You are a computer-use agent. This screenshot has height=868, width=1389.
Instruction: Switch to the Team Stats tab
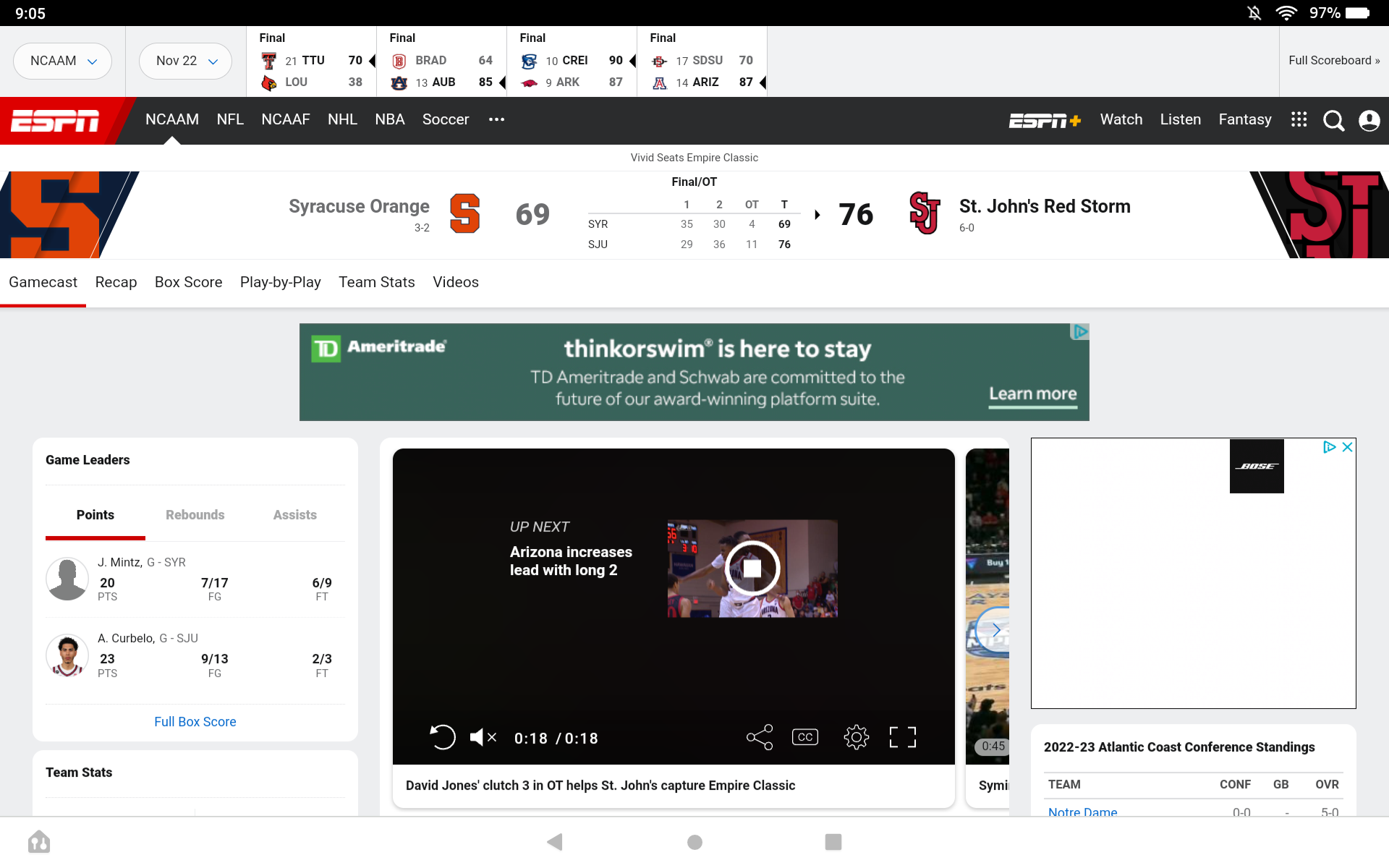(x=377, y=282)
